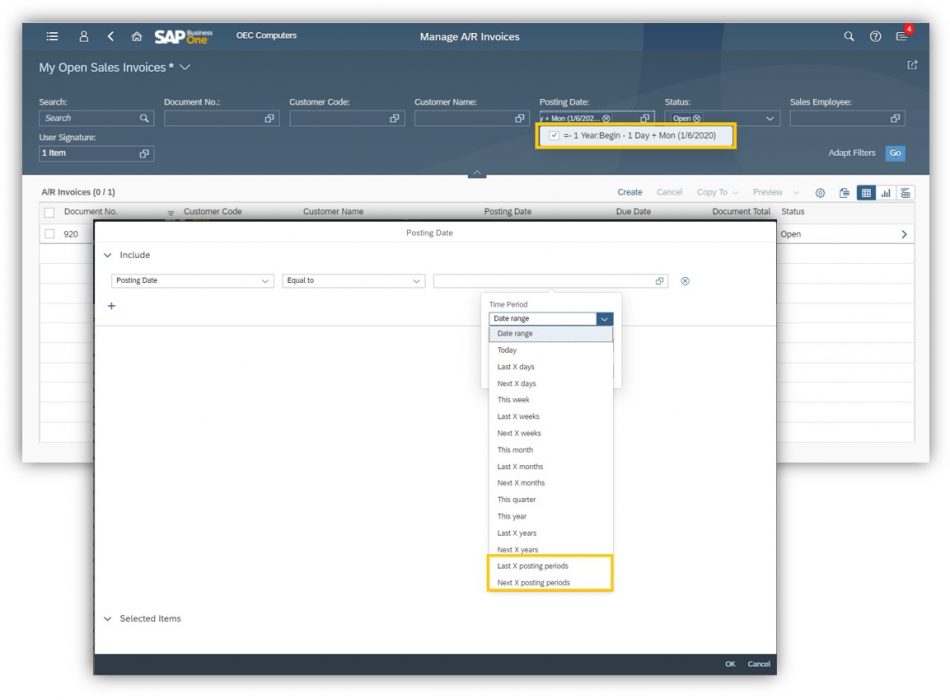Toggle the Time Period dropdown arrow
This screenshot has height=700, width=950.
point(604,319)
